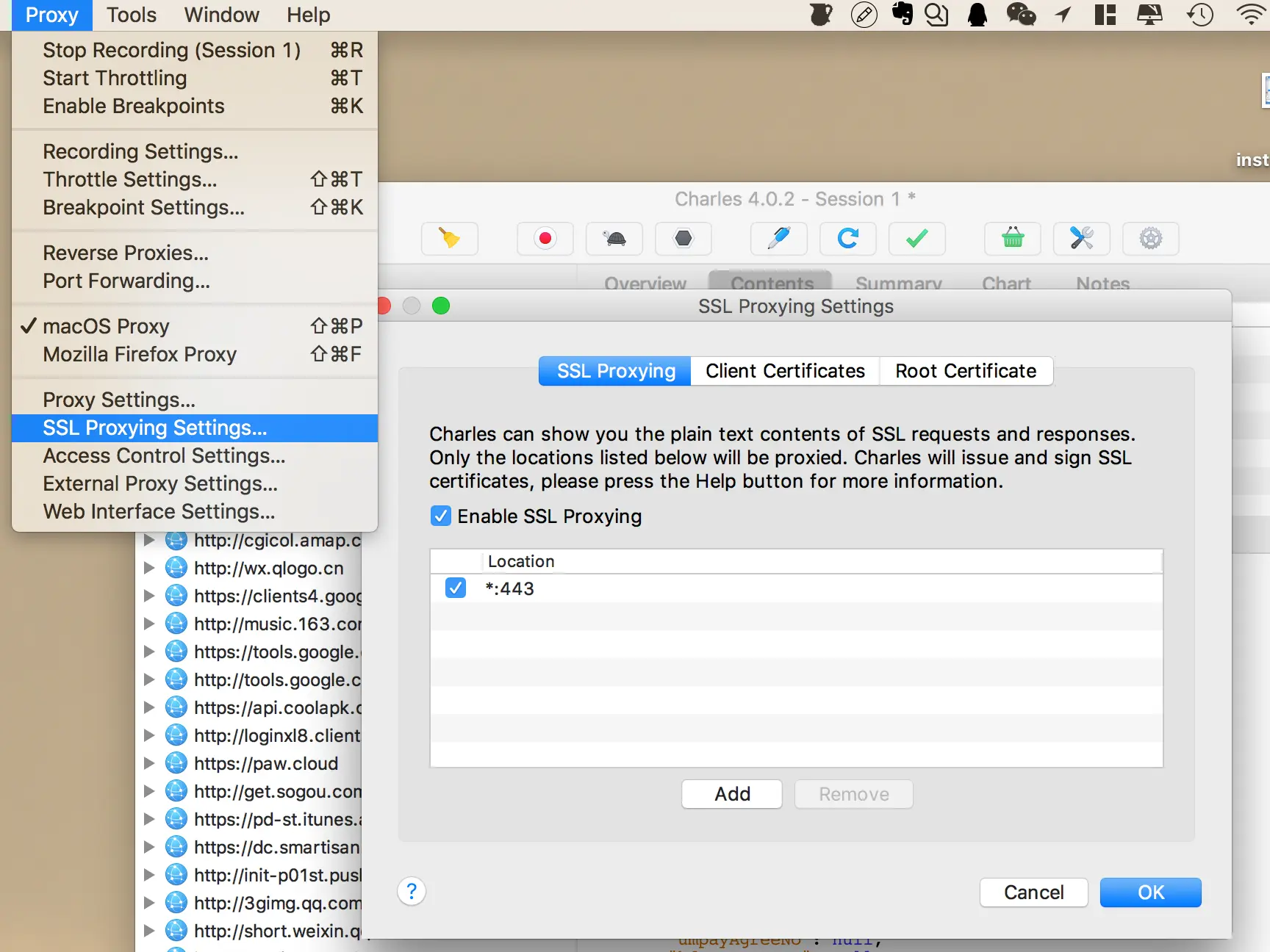This screenshot has width=1270, height=952.
Task: Expand the https://paw.cloud tree node
Action: (x=149, y=763)
